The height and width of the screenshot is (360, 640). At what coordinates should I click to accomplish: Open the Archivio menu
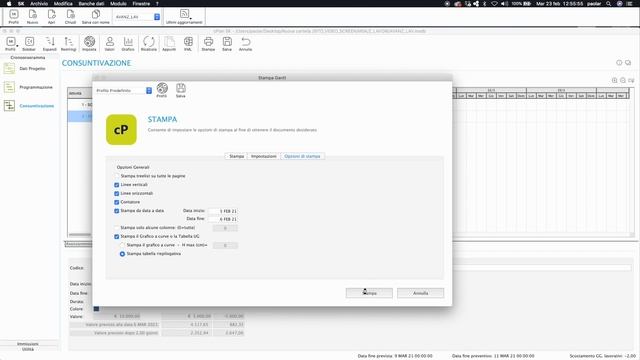coord(39,3)
